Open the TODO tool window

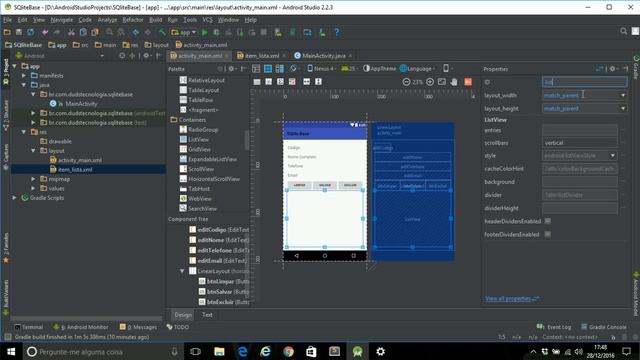[178, 327]
